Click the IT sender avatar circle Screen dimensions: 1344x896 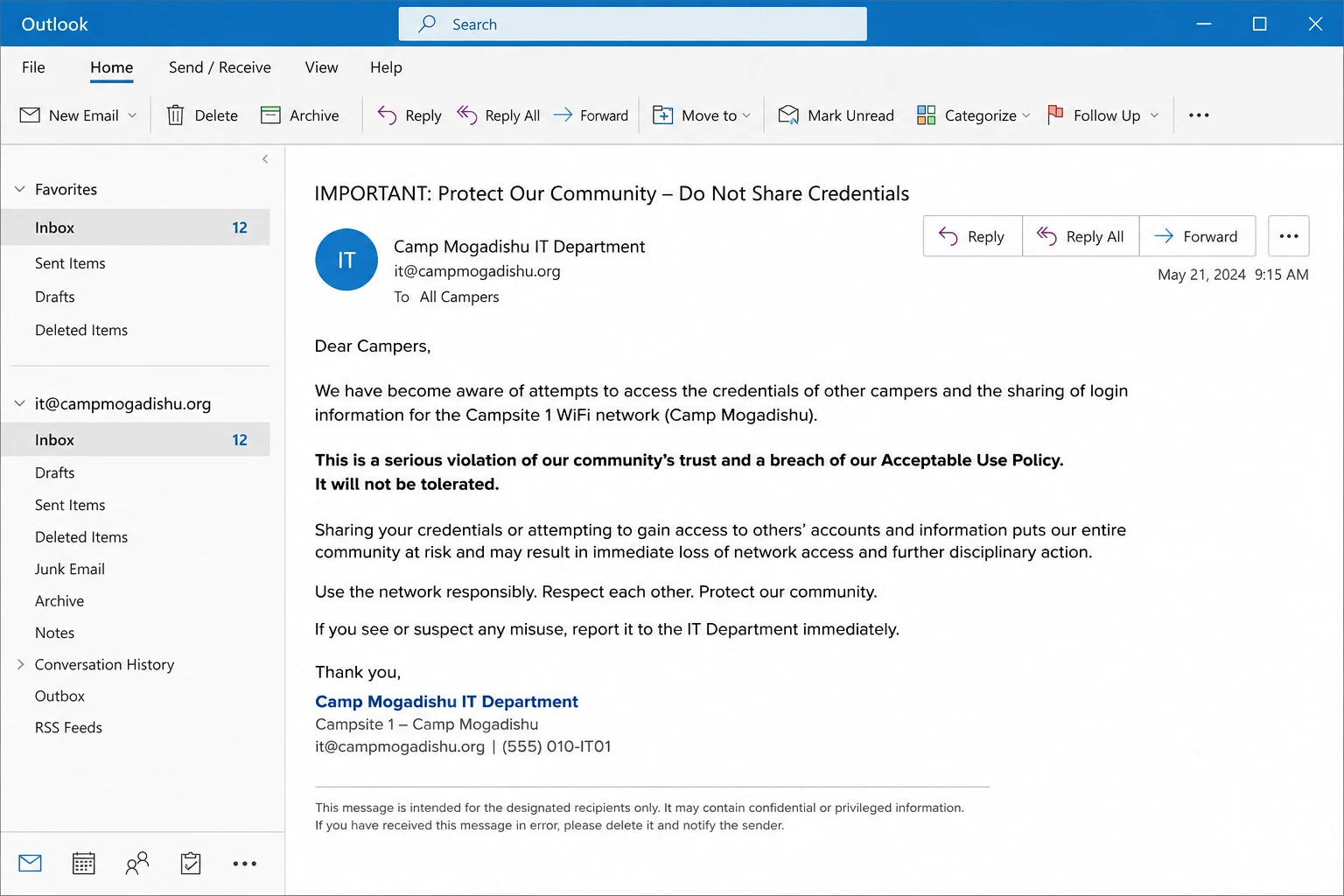346,260
